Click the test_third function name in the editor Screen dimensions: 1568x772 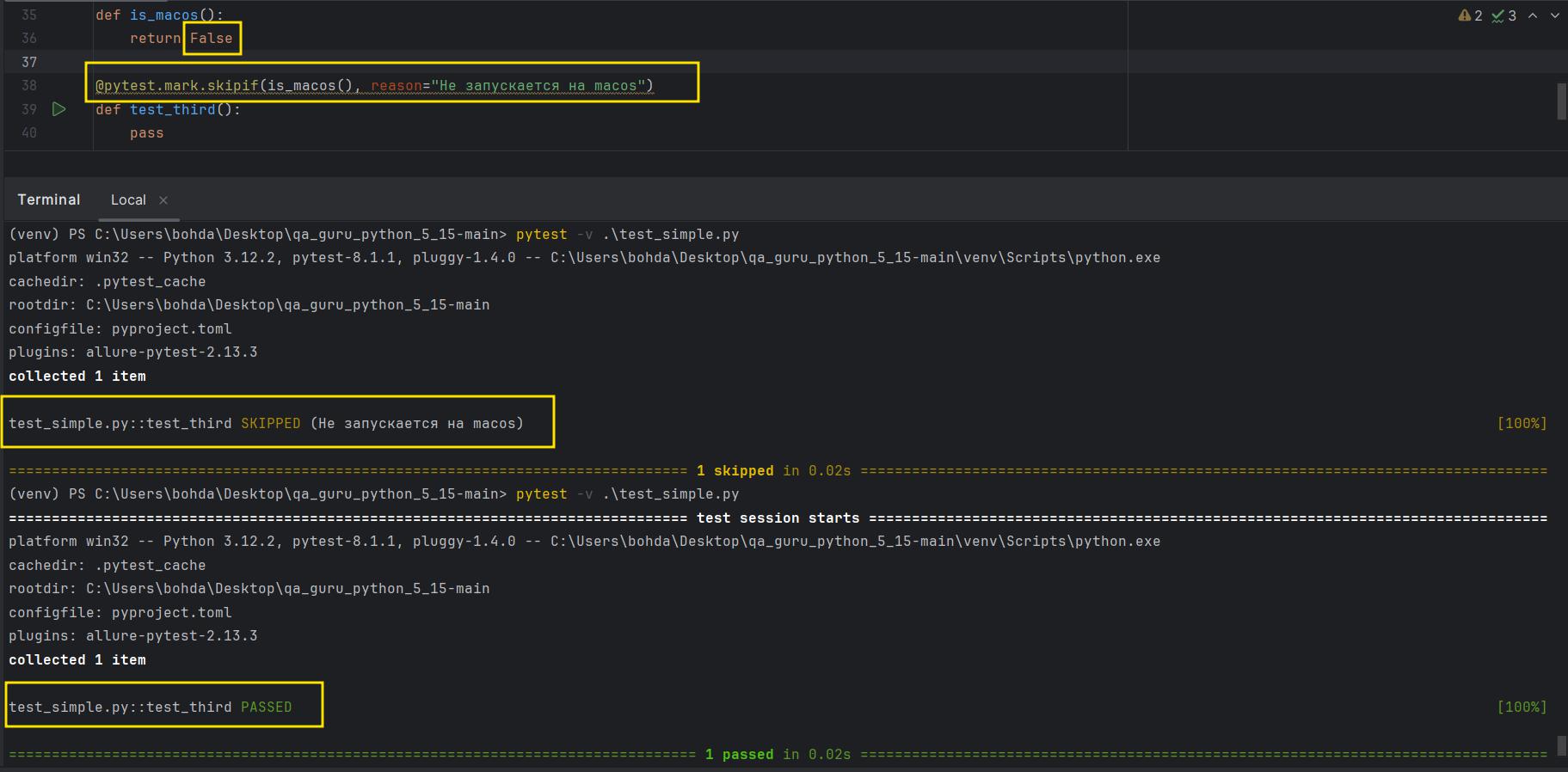(172, 109)
